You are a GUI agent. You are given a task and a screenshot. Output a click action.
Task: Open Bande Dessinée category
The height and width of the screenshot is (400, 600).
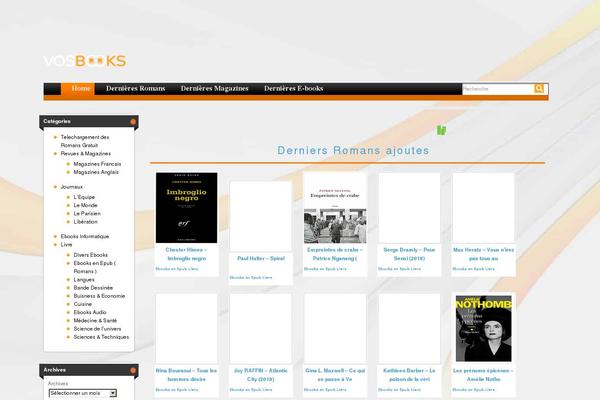93,288
